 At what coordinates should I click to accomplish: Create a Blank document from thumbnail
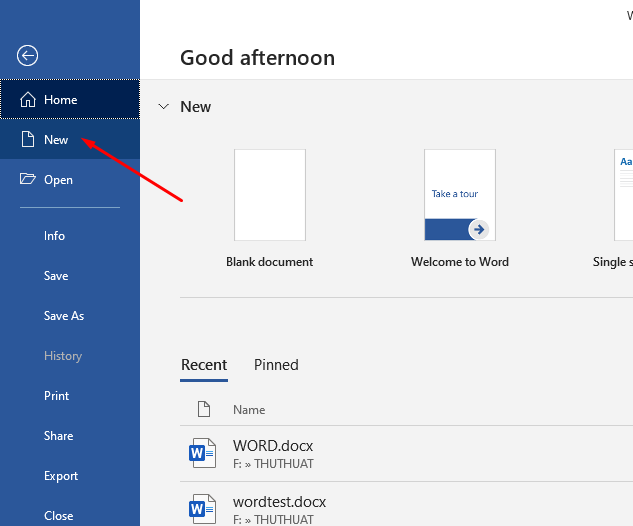coord(270,195)
